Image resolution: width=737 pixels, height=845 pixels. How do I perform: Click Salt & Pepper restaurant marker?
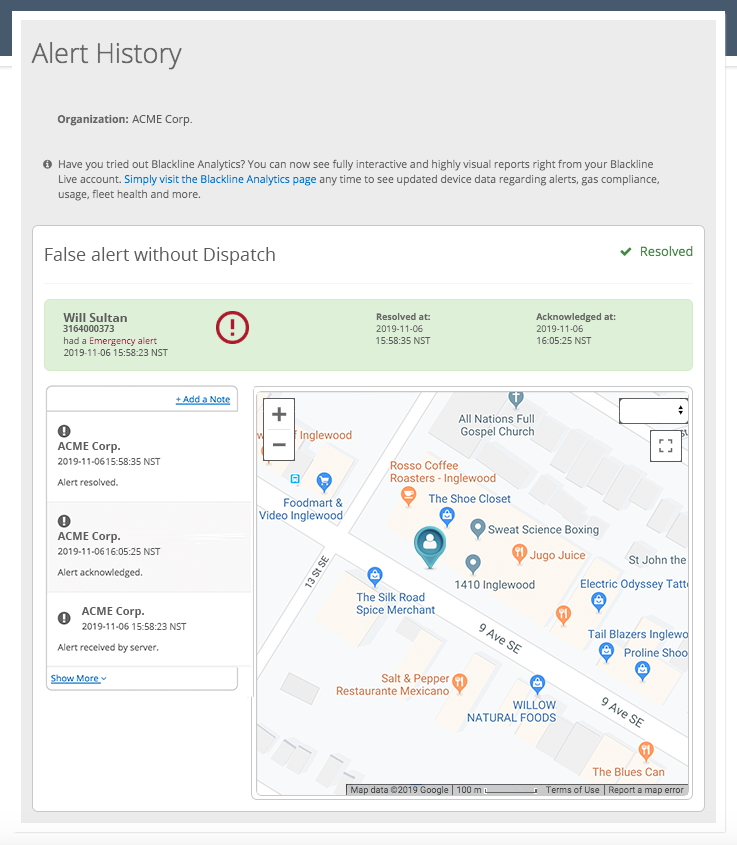[x=459, y=683]
